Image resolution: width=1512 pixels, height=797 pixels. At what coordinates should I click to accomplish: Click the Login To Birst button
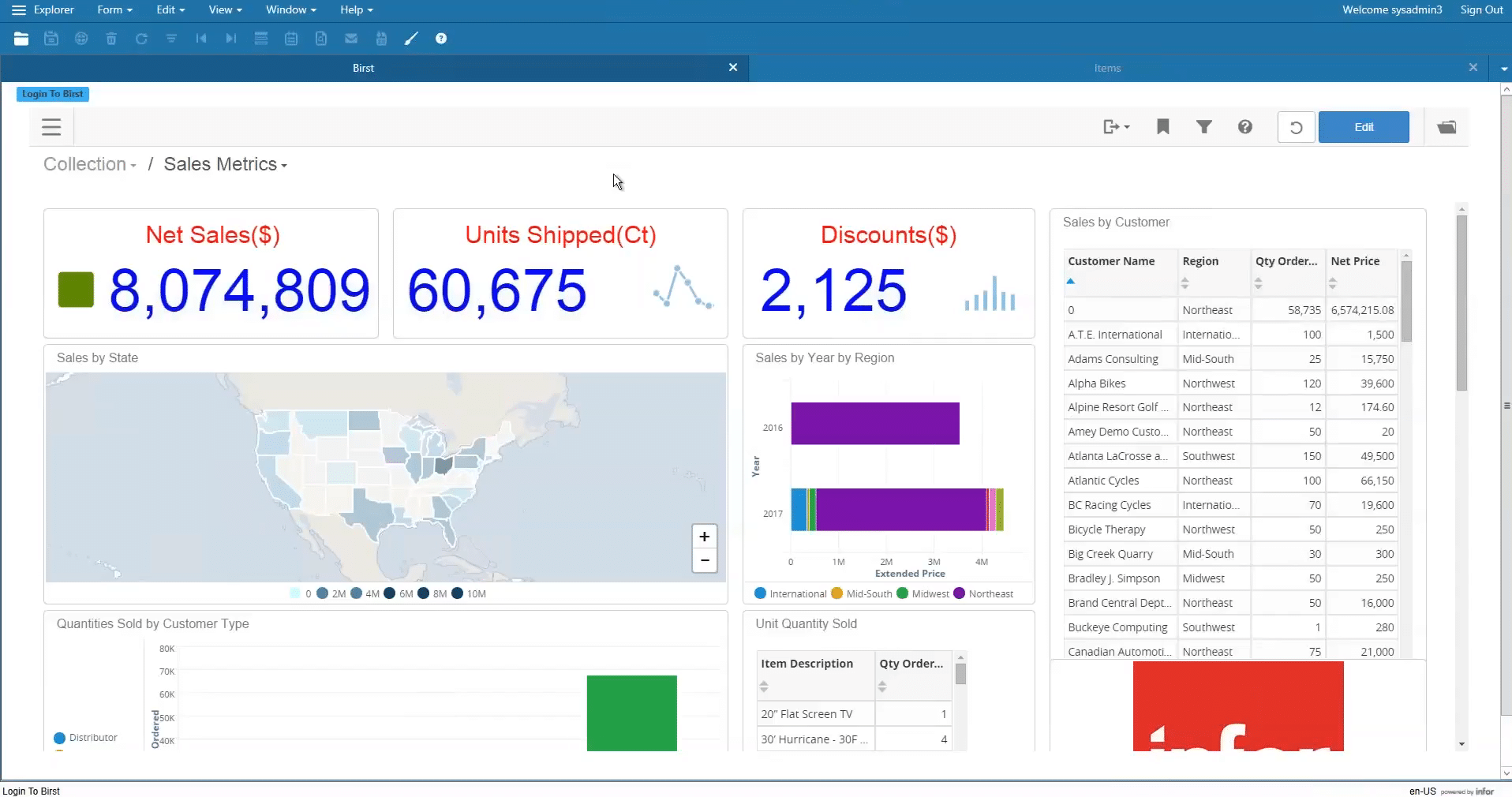[53, 94]
